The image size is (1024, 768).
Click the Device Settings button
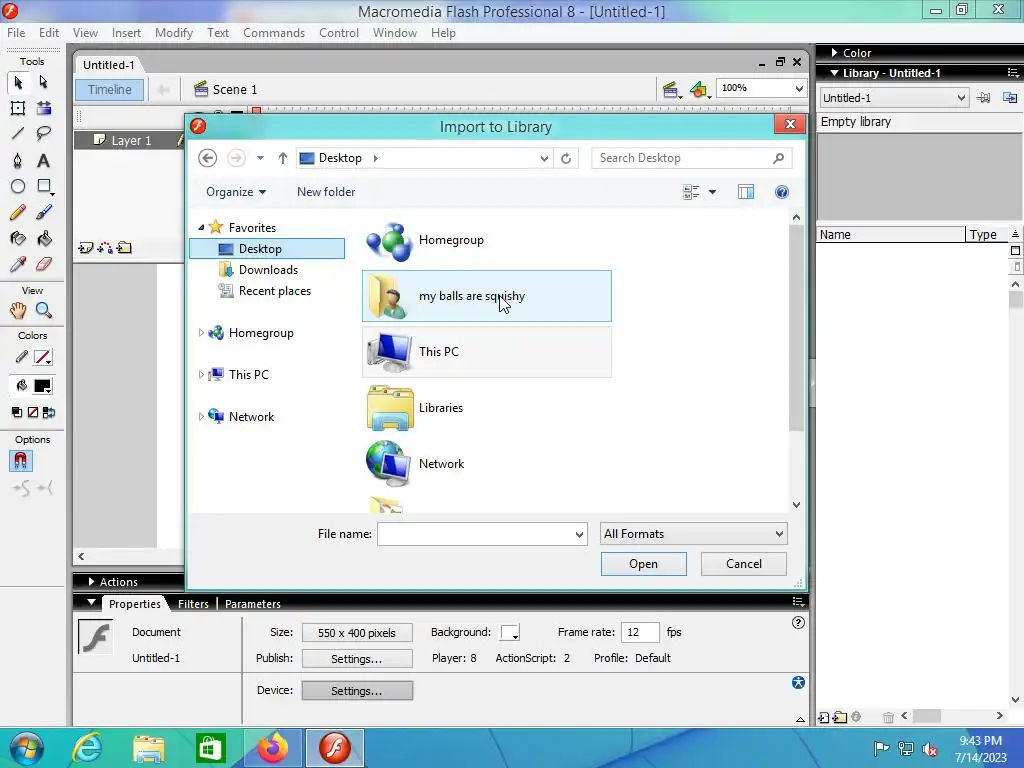click(x=357, y=690)
